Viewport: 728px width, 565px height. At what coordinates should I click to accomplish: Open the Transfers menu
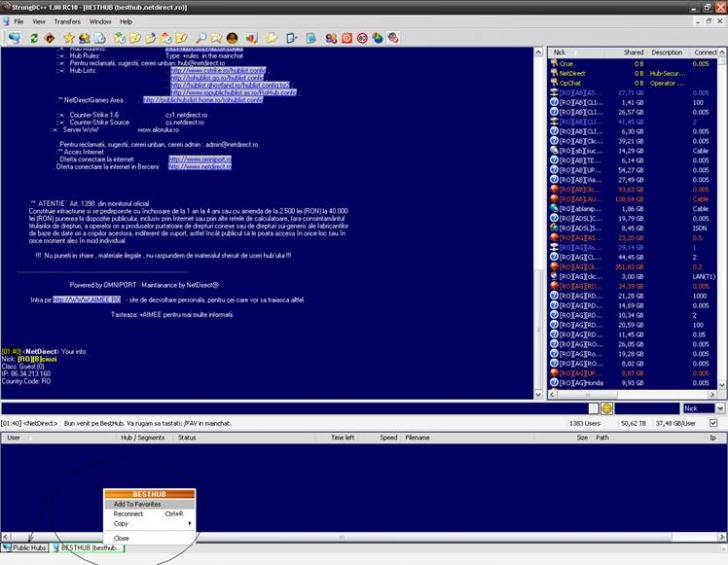tap(67, 21)
